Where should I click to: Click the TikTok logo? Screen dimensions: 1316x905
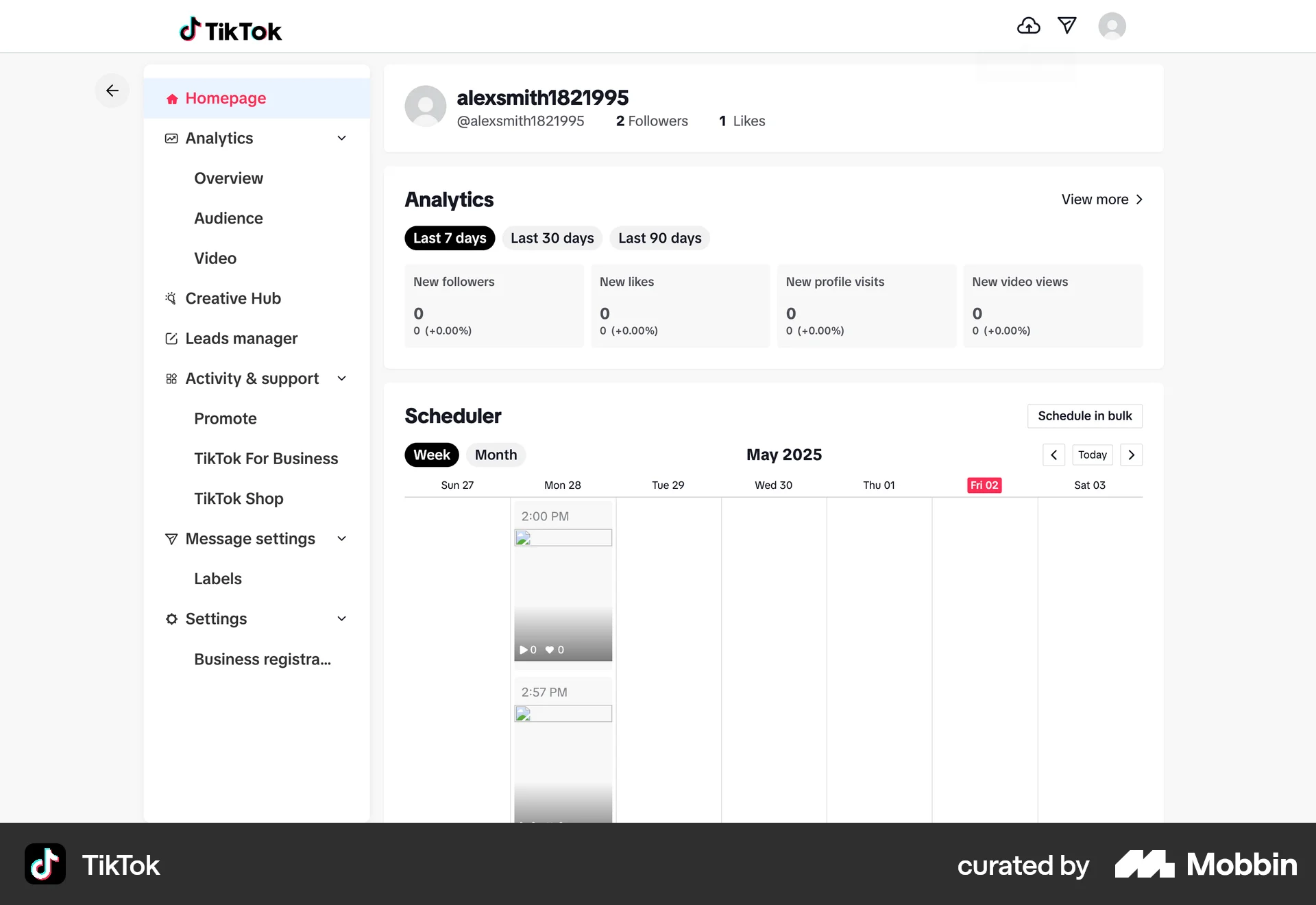(230, 29)
